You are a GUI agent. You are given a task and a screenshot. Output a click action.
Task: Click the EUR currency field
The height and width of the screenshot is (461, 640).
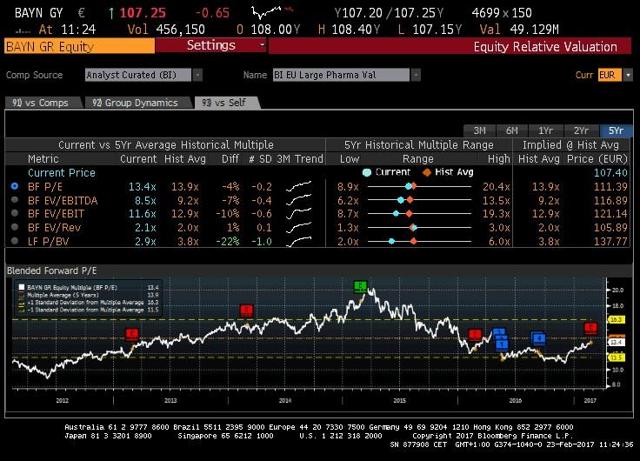click(610, 75)
